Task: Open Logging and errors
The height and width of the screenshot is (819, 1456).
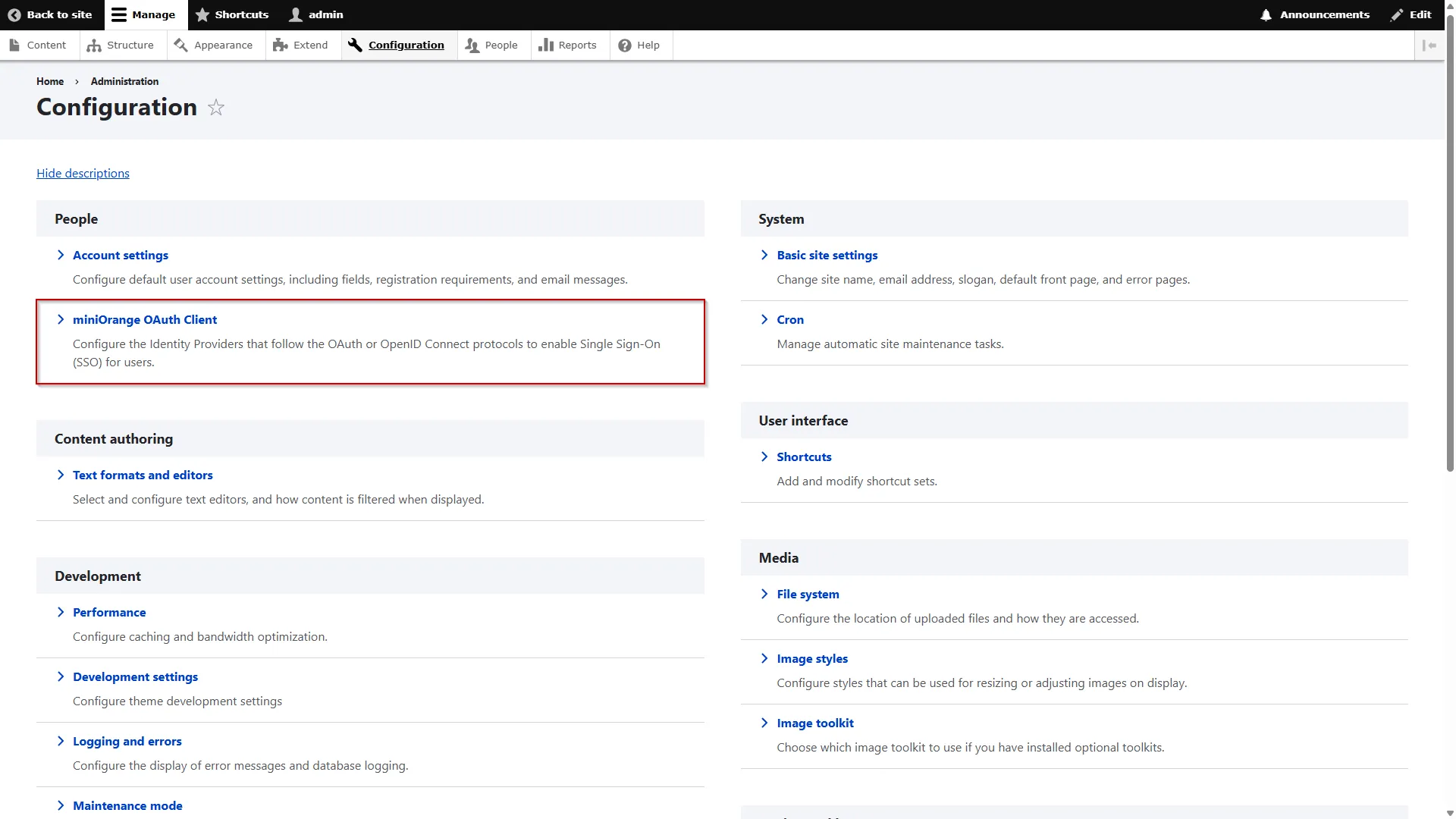Action: pyautogui.click(x=127, y=741)
